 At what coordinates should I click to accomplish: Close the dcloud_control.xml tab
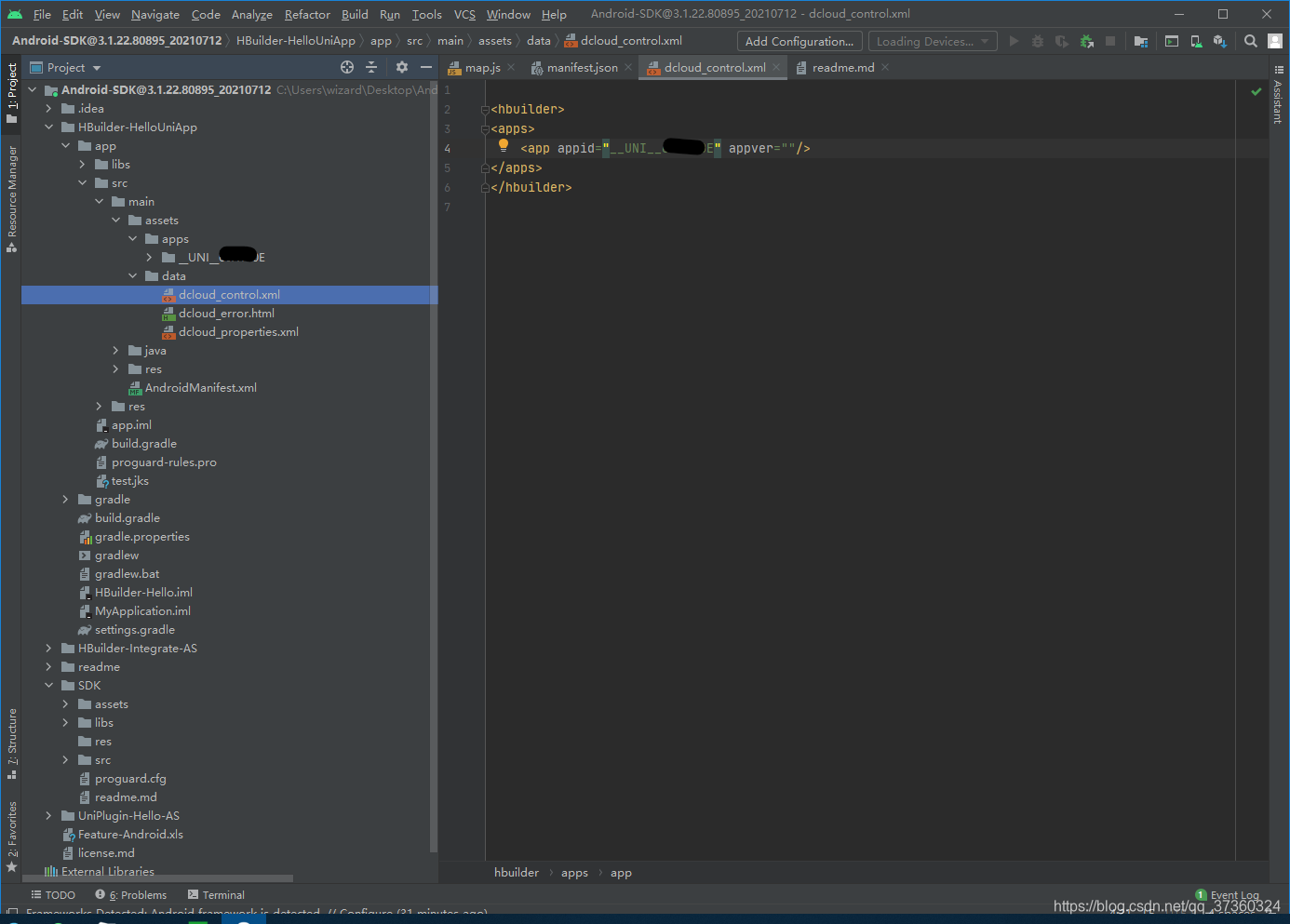coord(776,67)
